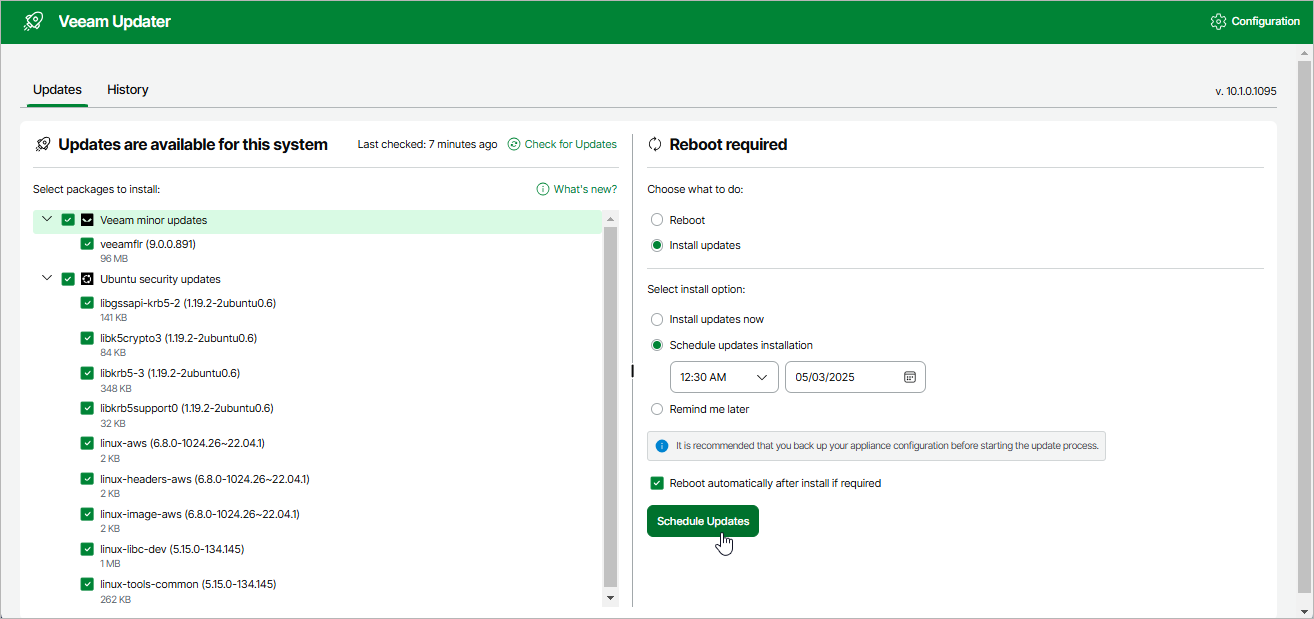Toggle the Veeam minor updates checkbox

point(68,220)
